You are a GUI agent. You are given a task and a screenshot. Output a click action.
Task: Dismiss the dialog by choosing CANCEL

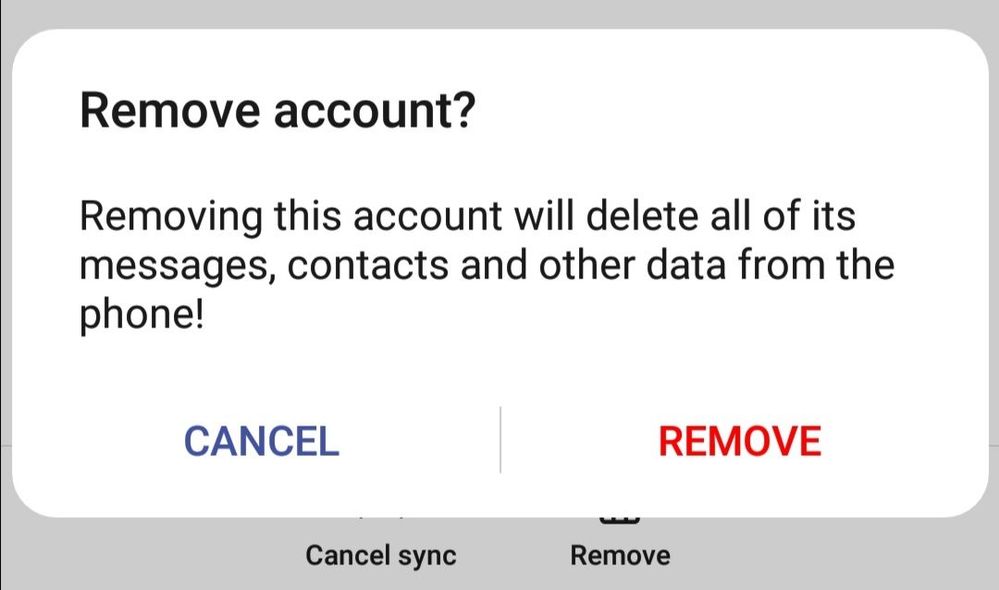click(261, 440)
